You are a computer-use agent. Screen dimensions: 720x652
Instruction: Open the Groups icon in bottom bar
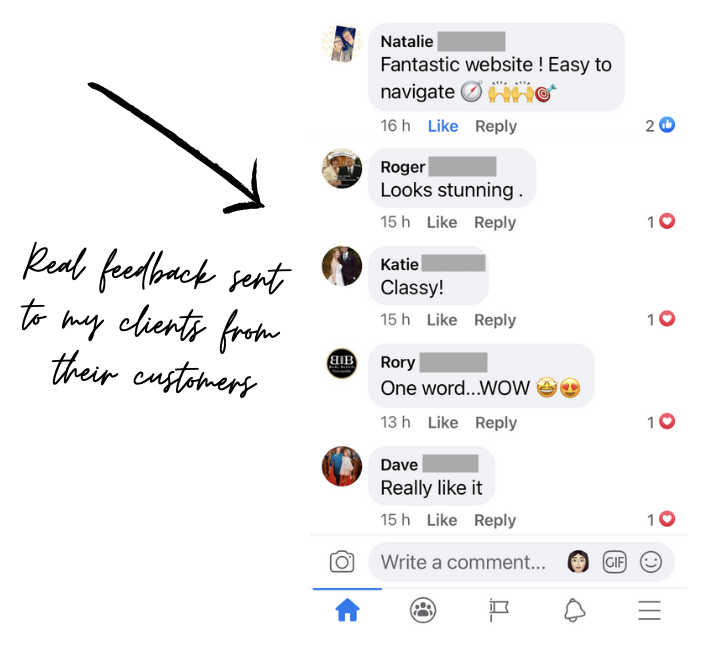pos(422,610)
